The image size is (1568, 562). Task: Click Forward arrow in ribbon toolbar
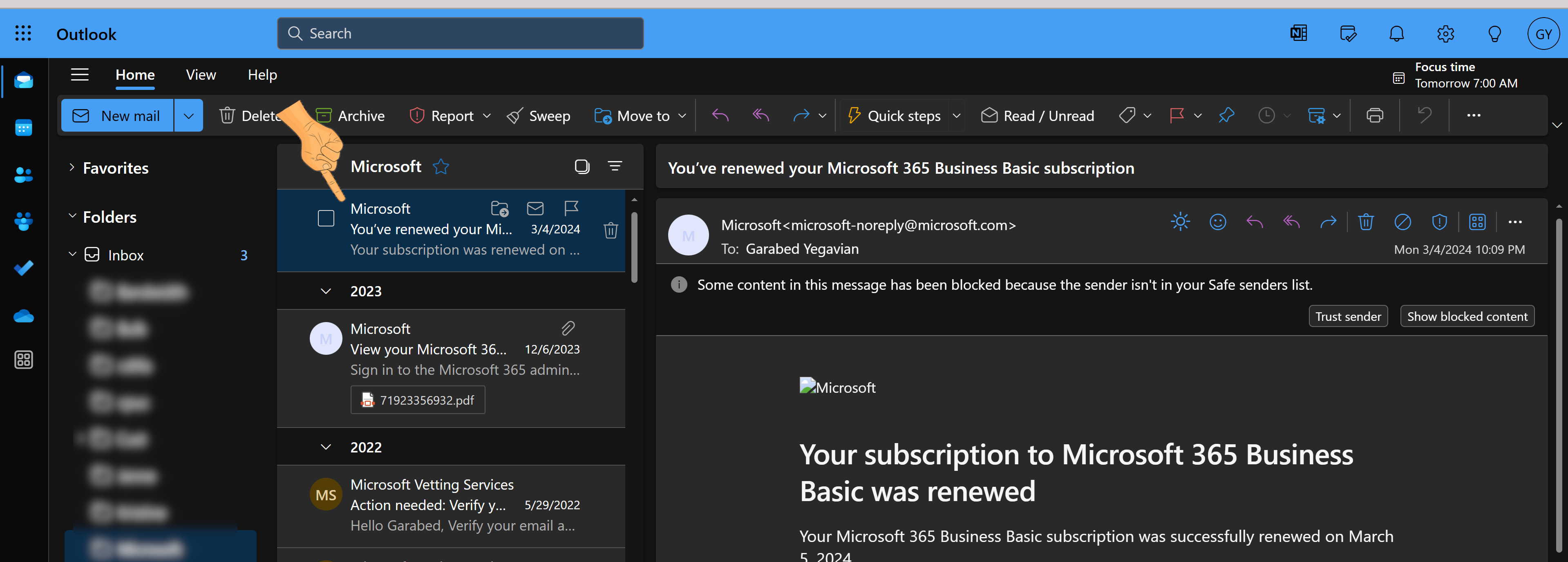tap(801, 115)
